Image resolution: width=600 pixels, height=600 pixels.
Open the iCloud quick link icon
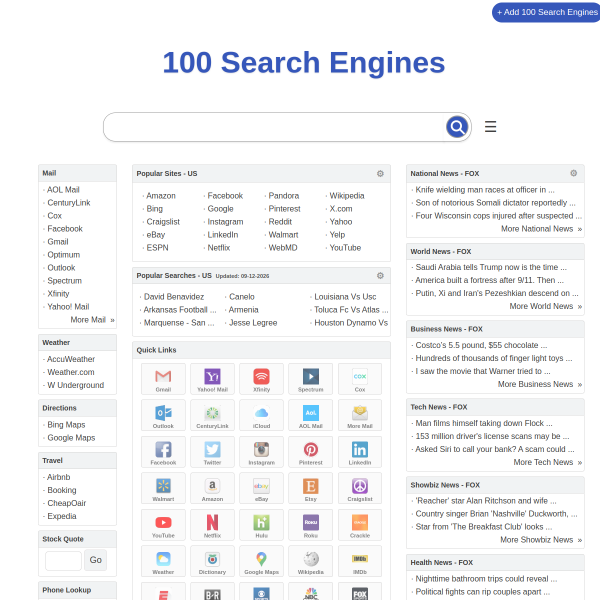[261, 415]
